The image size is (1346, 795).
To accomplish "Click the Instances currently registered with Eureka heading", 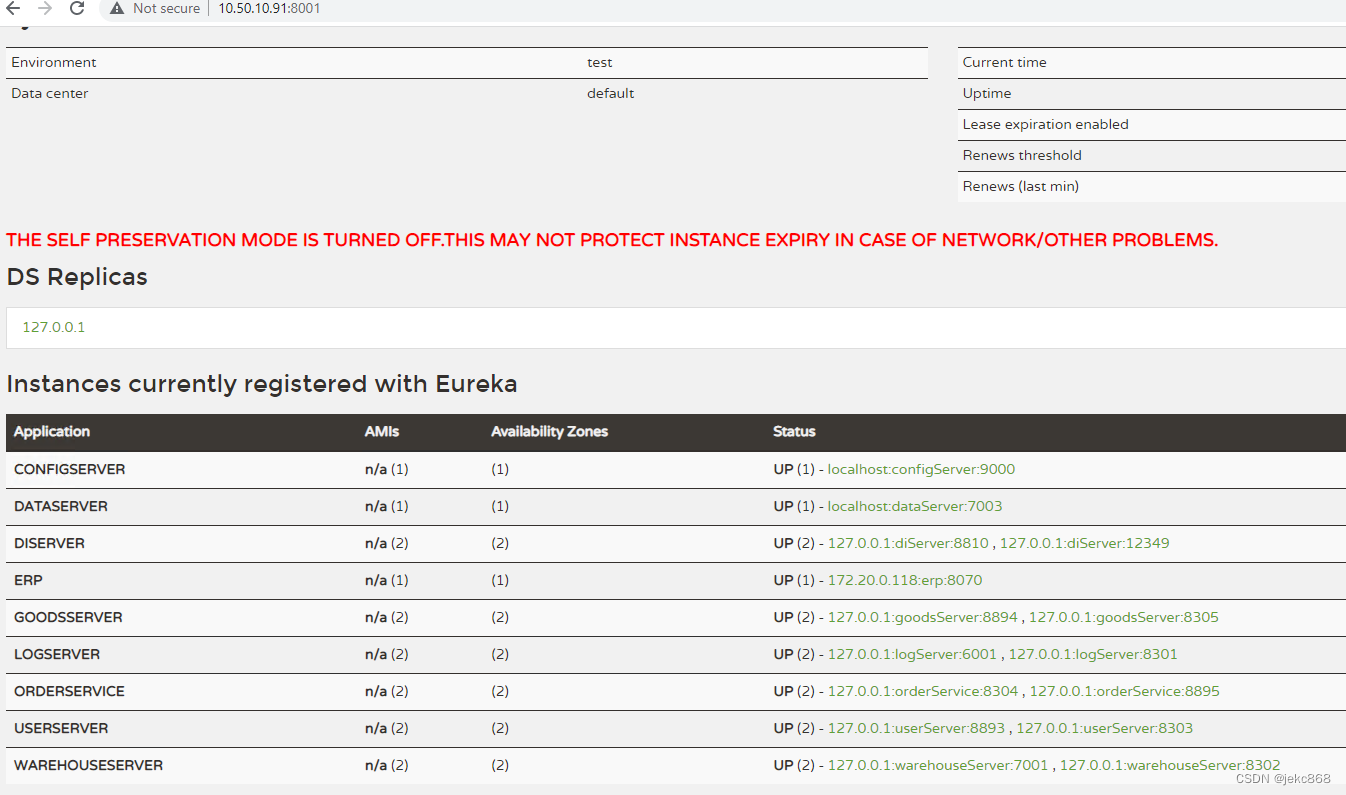I will (262, 384).
